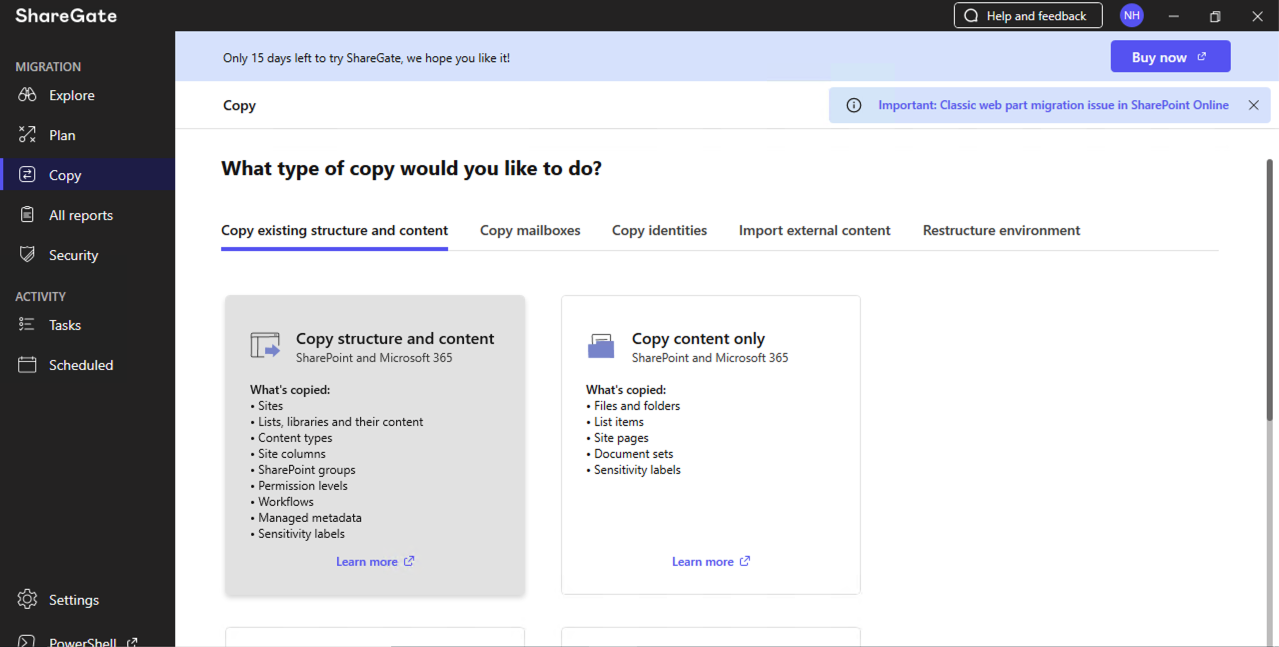
Task: Switch to Copy identities tab
Action: point(659,230)
